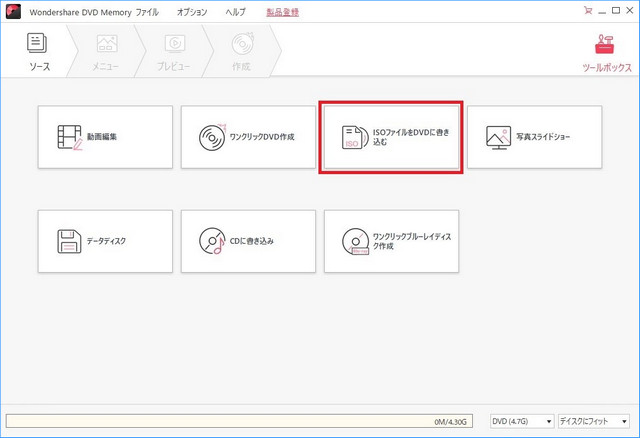This screenshot has width=640, height=438.
Task: Click the データディスク floppy icon
Action: 69,241
